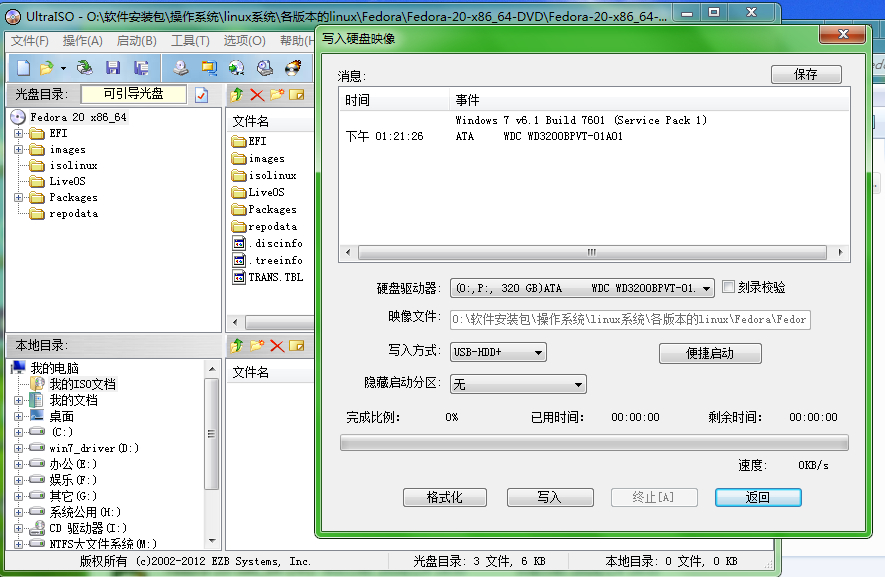Open the 隐藏启动分区 dropdown
The height and width of the screenshot is (577, 885).
[578, 384]
